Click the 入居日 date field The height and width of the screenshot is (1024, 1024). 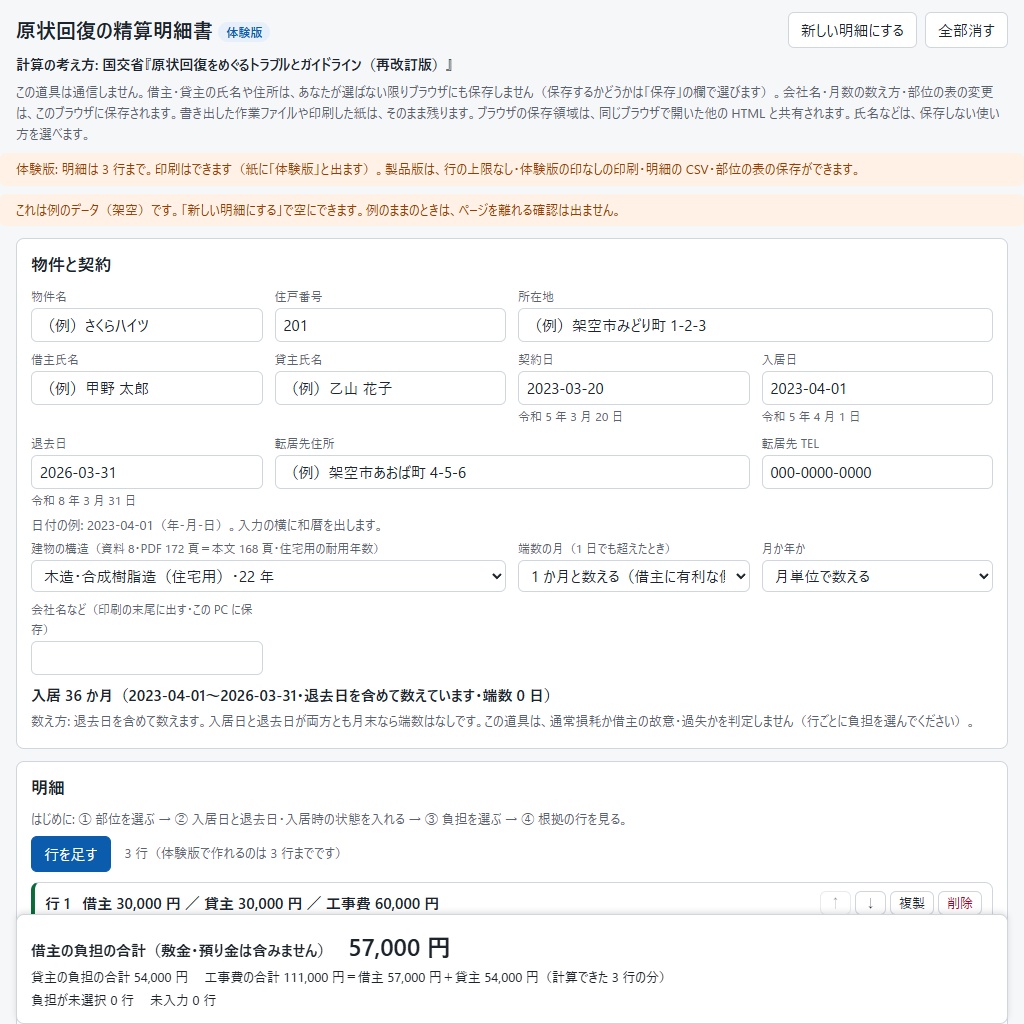point(876,388)
